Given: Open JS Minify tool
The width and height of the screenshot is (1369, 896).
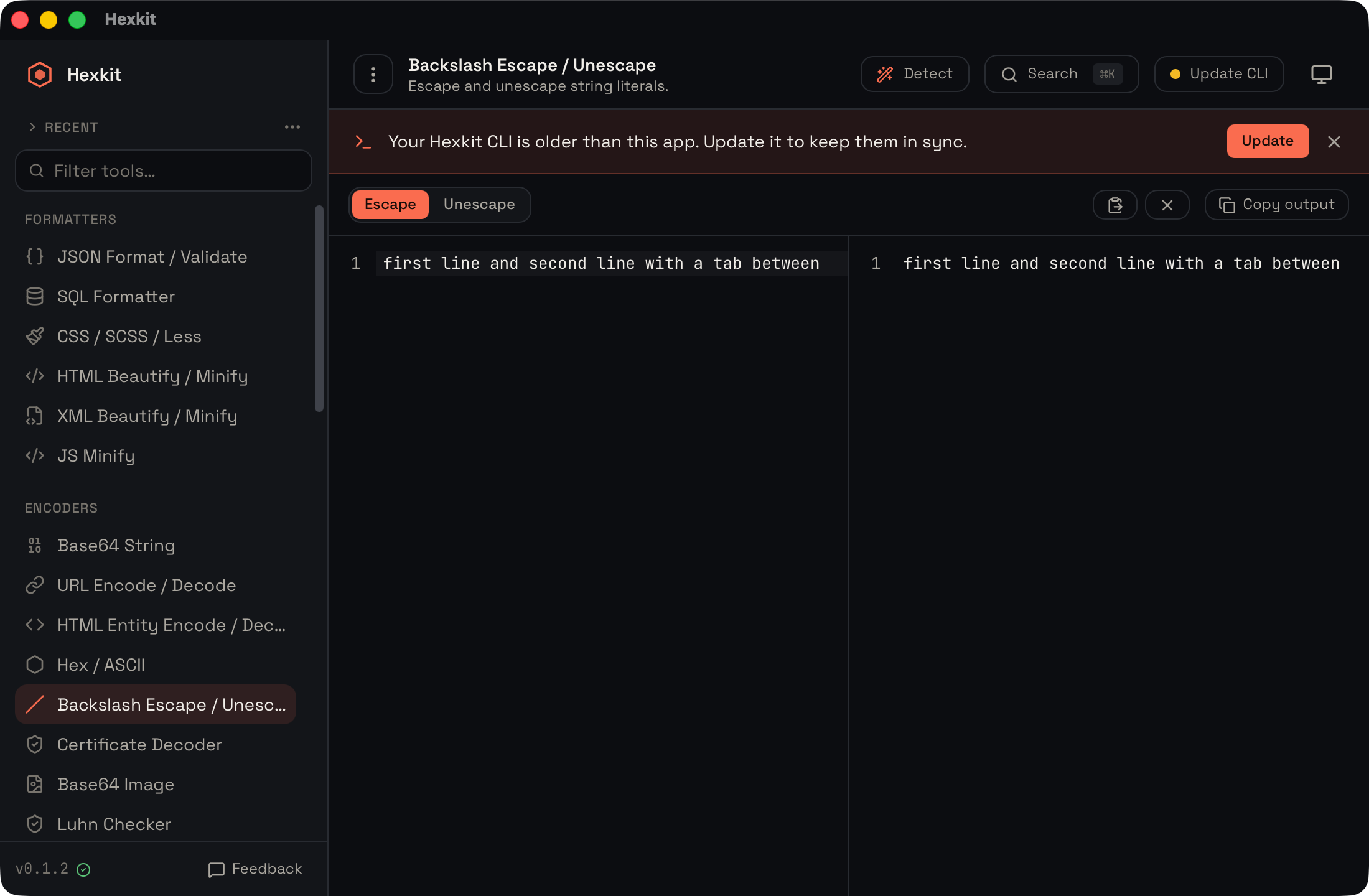Looking at the screenshot, I should pyautogui.click(x=156, y=456).
